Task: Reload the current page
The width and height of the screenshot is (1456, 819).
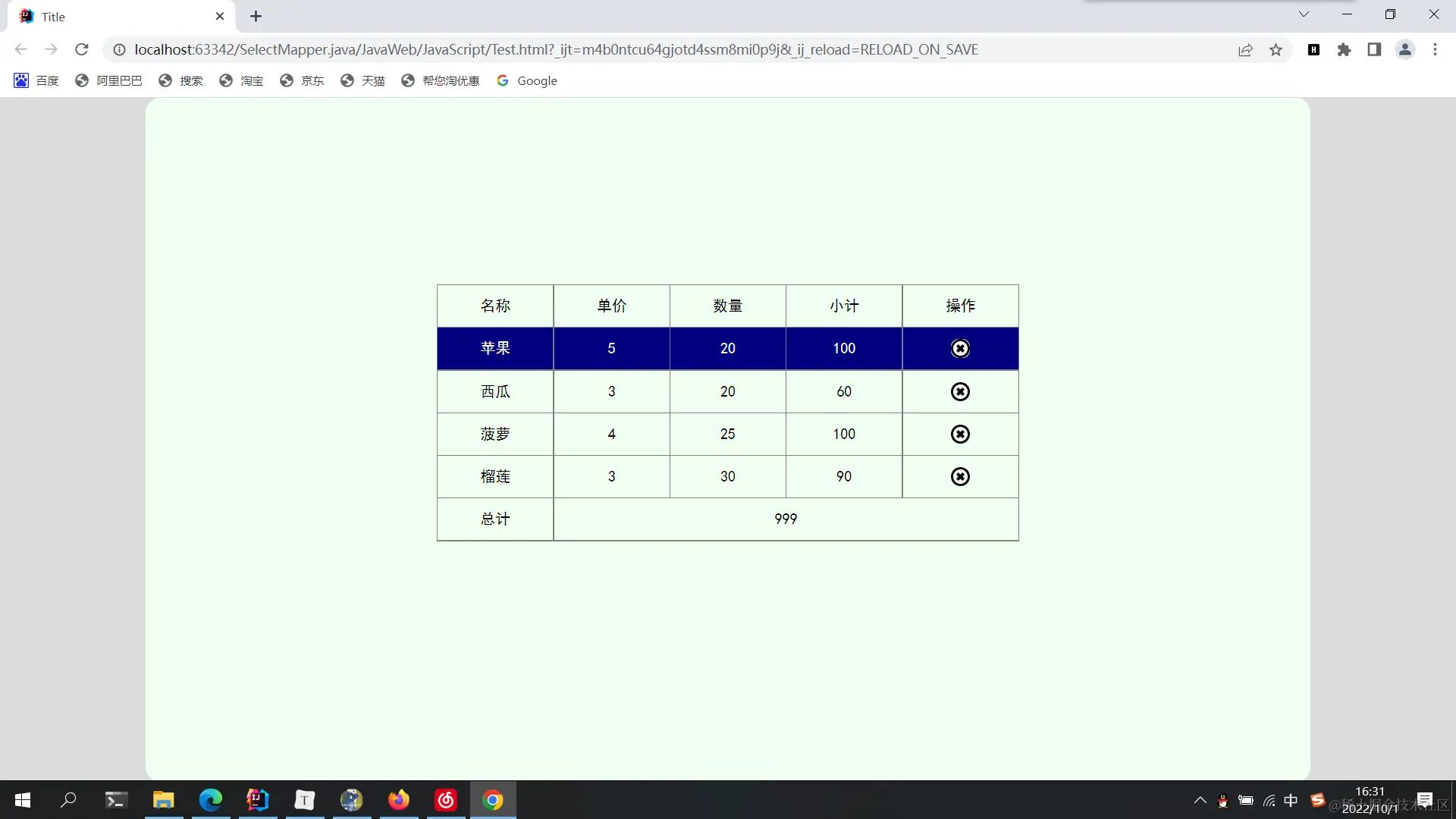Action: [x=81, y=49]
